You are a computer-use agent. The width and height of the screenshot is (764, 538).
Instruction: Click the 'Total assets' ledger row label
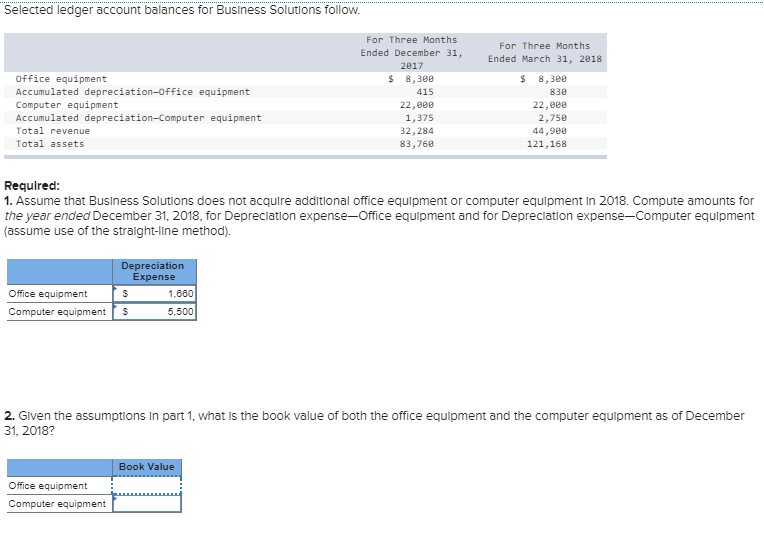click(50, 144)
